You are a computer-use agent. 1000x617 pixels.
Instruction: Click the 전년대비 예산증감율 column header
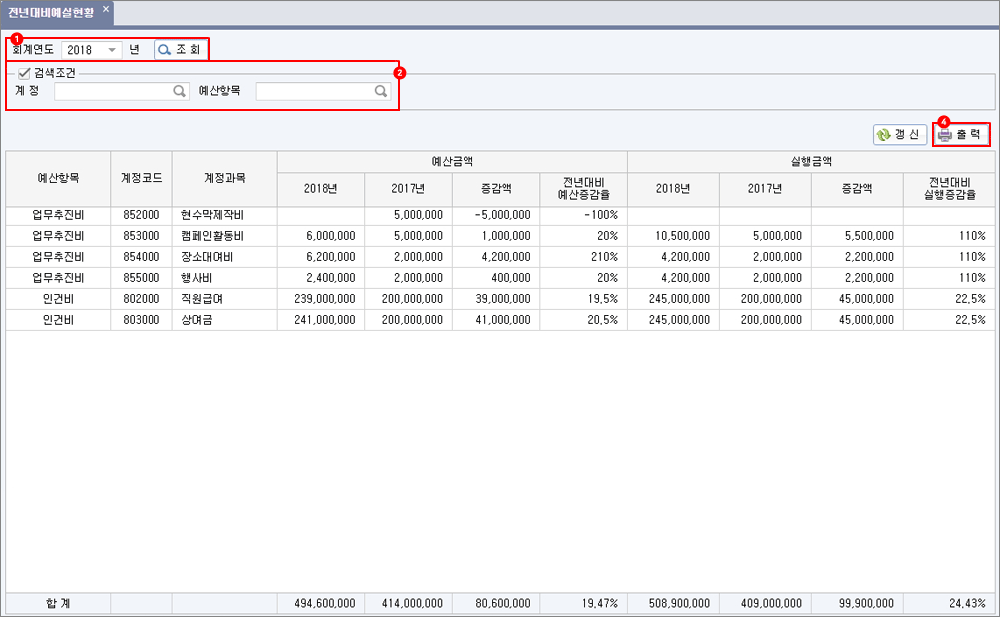pyautogui.click(x=583, y=188)
